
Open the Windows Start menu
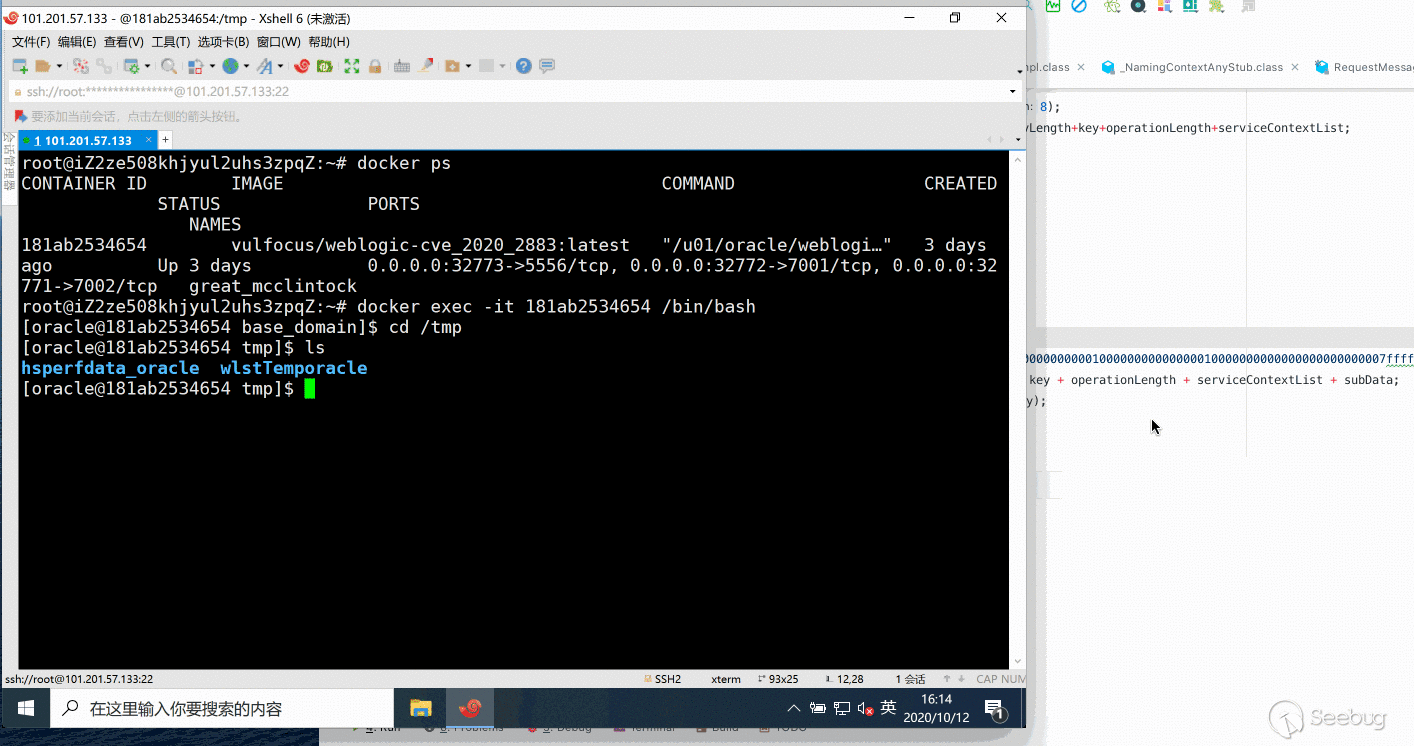26,709
